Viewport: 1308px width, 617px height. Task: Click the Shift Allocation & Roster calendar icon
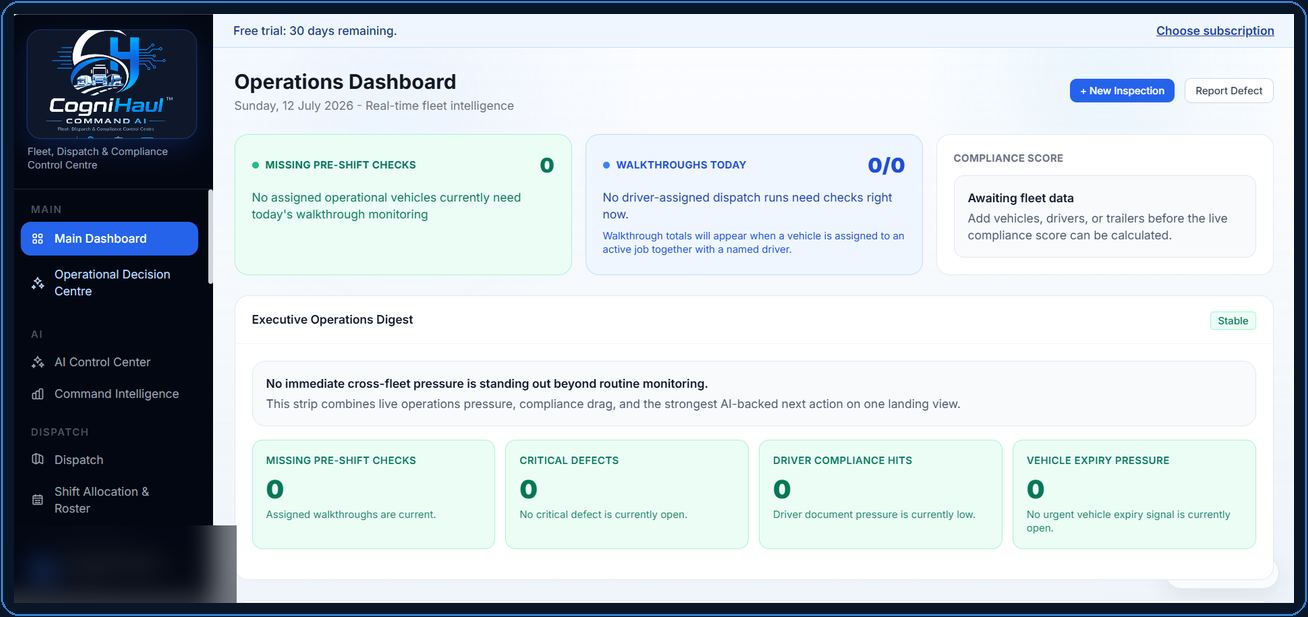point(38,500)
